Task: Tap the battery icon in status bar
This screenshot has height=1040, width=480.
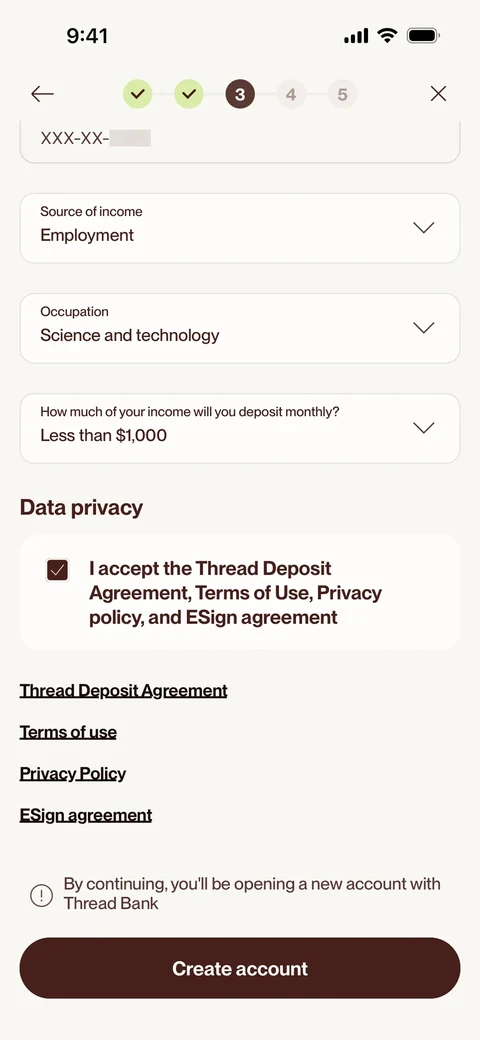Action: (423, 36)
